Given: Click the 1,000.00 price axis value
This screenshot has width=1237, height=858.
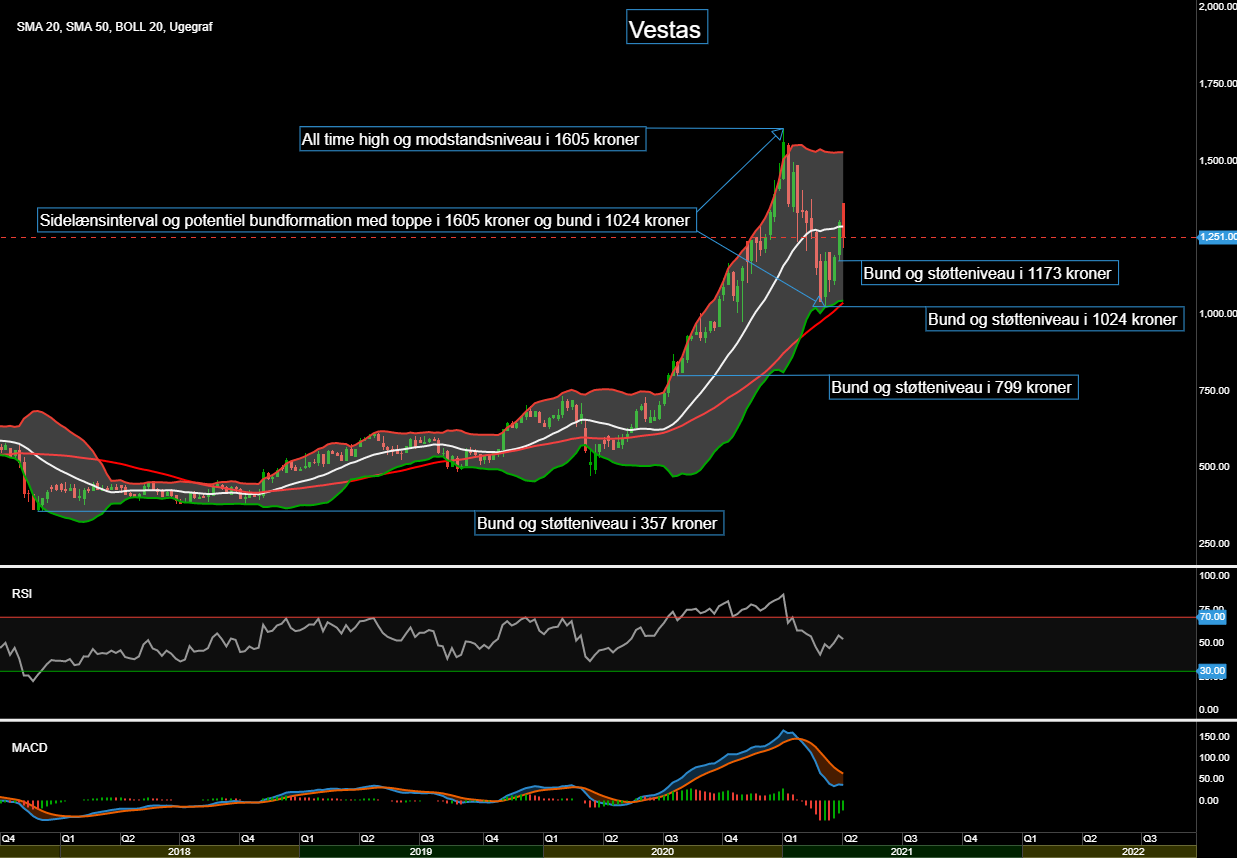Looking at the screenshot, I should tap(1217, 314).
